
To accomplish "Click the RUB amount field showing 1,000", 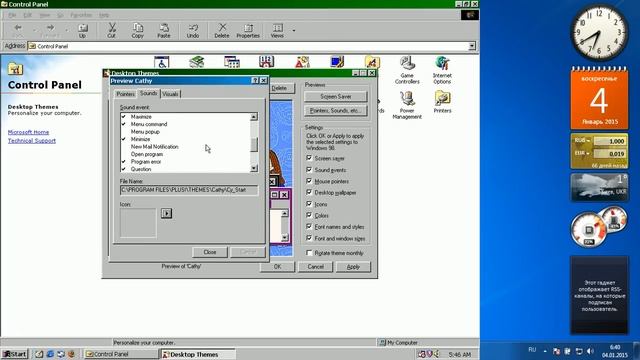I will [x=609, y=141].
